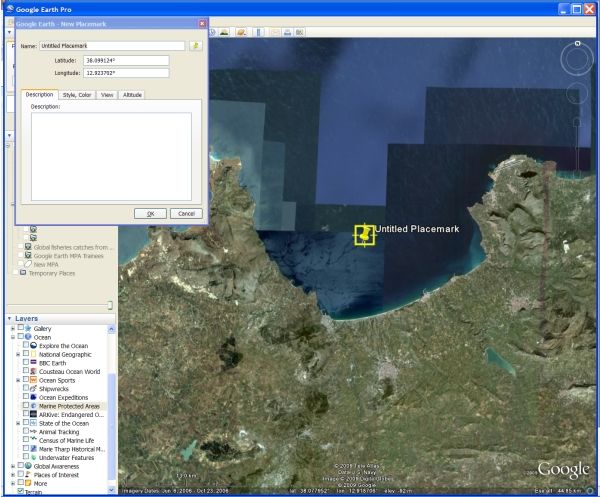Click the Longitude input field

tap(126, 73)
